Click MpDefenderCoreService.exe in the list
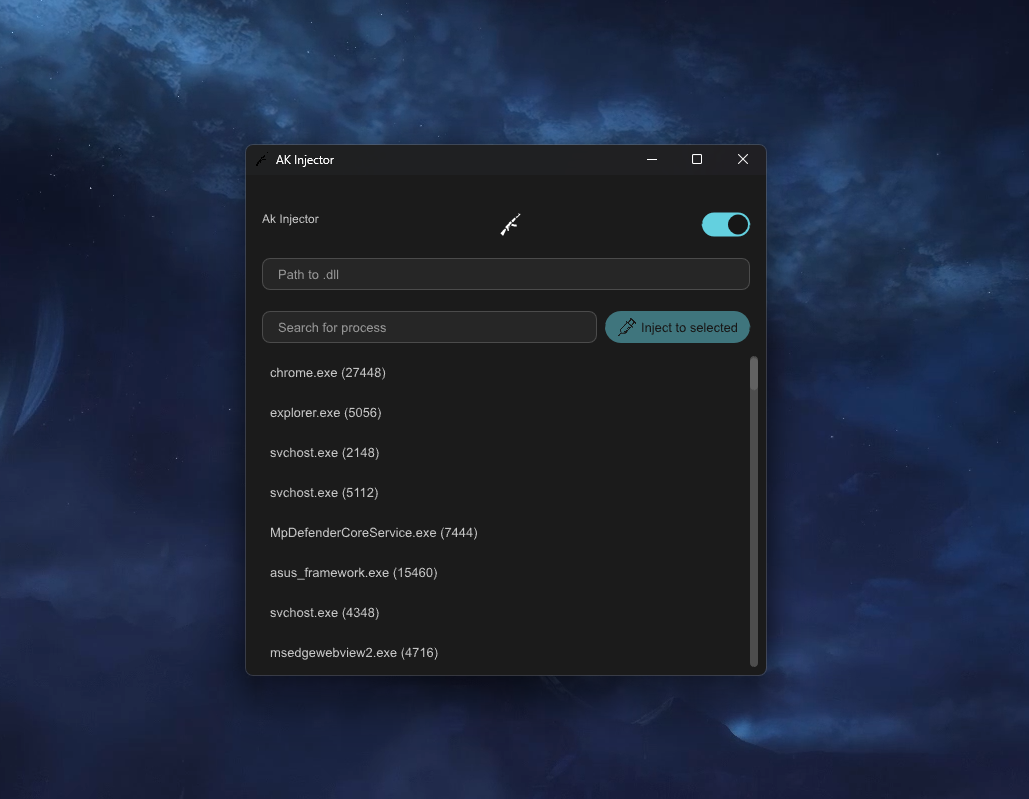Viewport: 1029px width, 799px height. coord(373,532)
